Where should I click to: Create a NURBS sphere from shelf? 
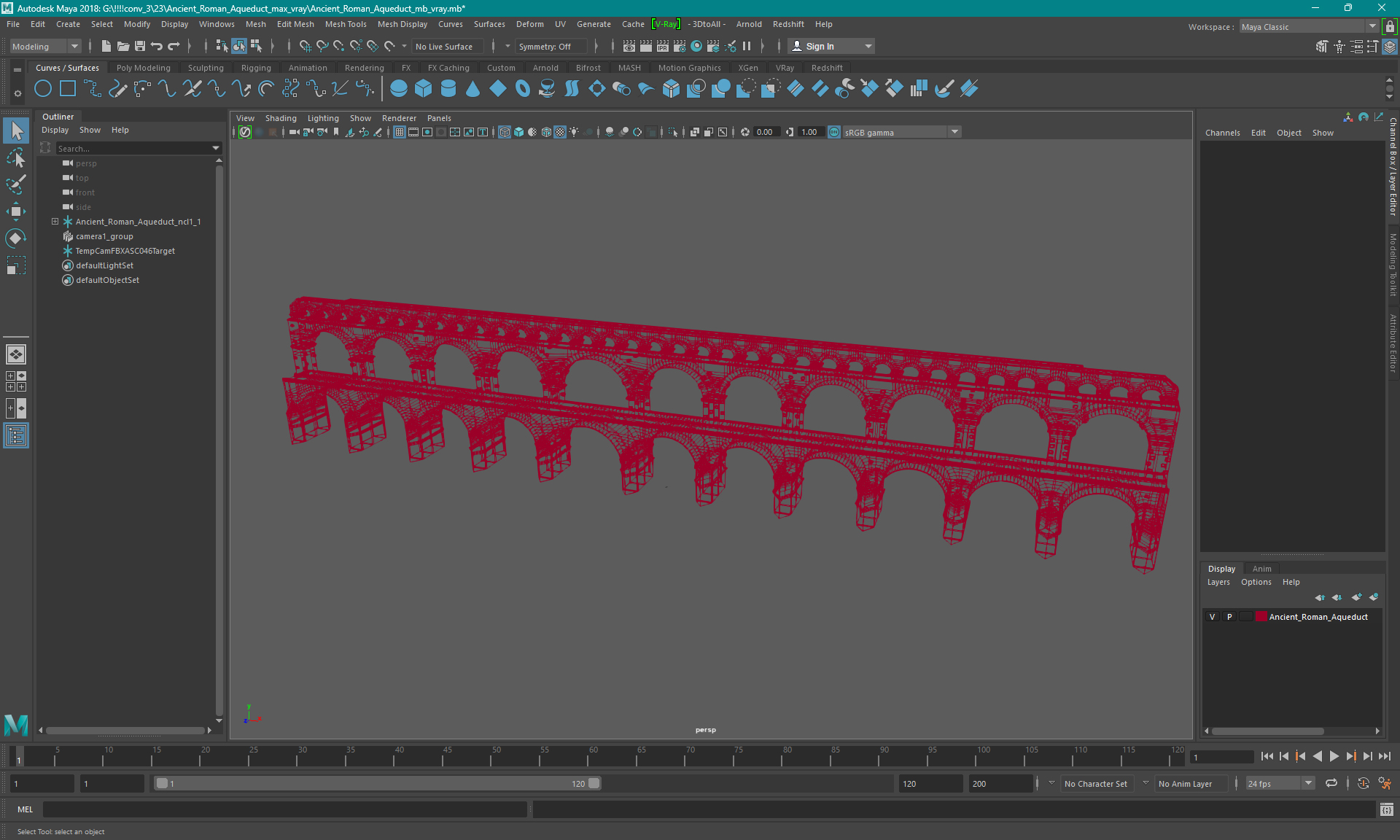pyautogui.click(x=399, y=89)
